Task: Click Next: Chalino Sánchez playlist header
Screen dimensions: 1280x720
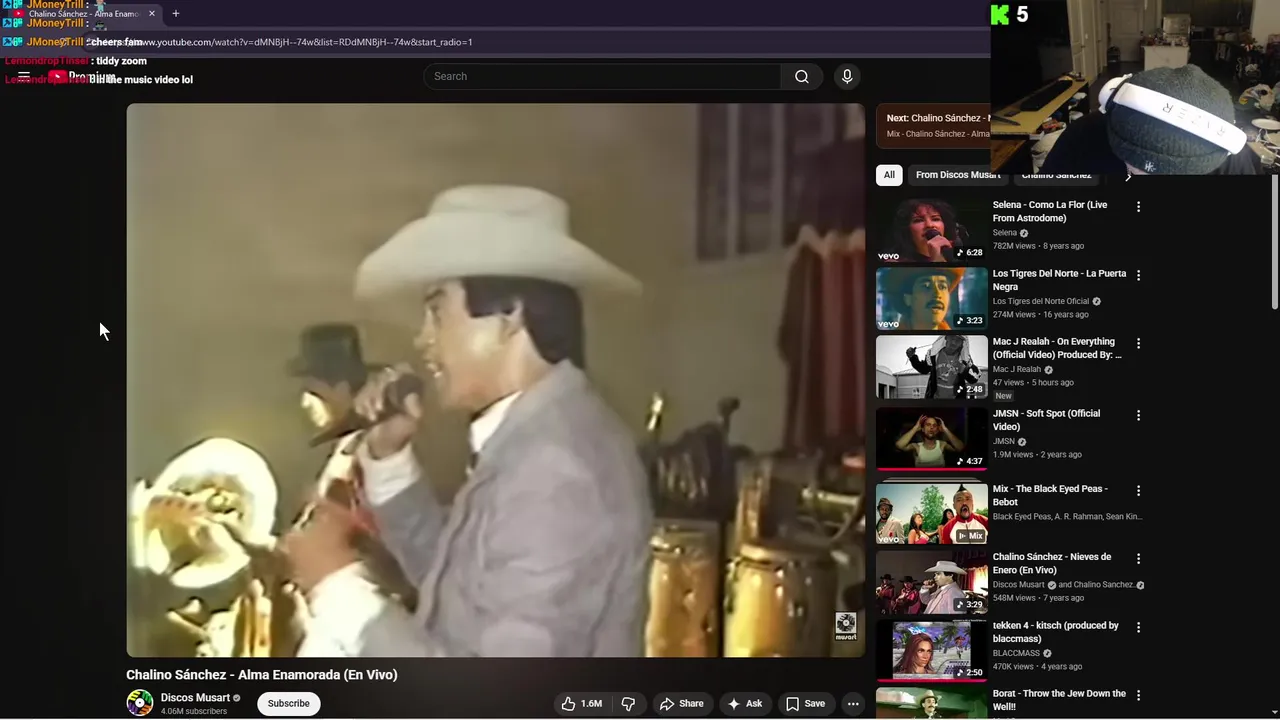Action: (938, 118)
